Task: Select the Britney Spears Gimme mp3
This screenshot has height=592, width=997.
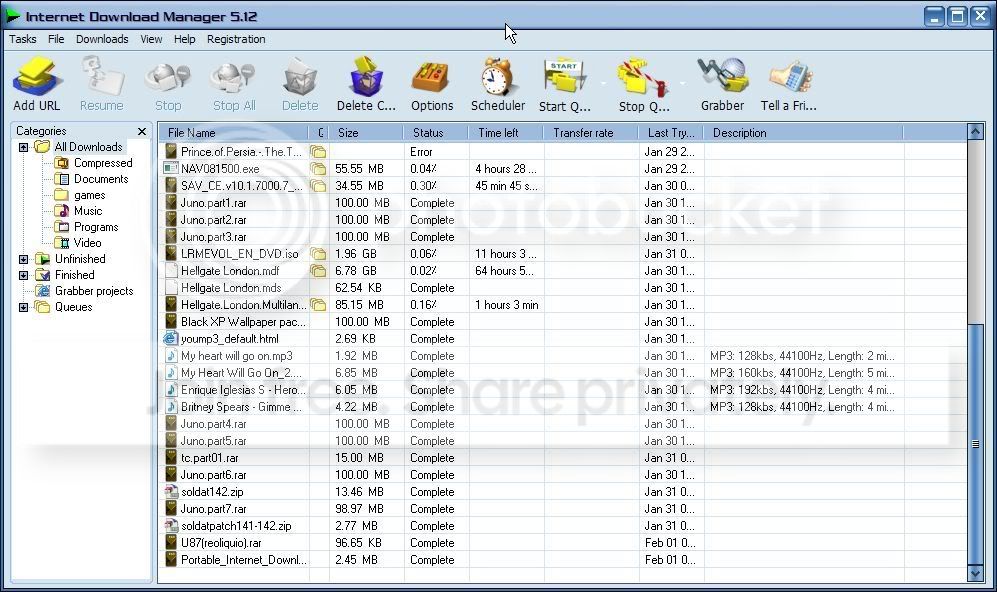Action: pos(563,407)
